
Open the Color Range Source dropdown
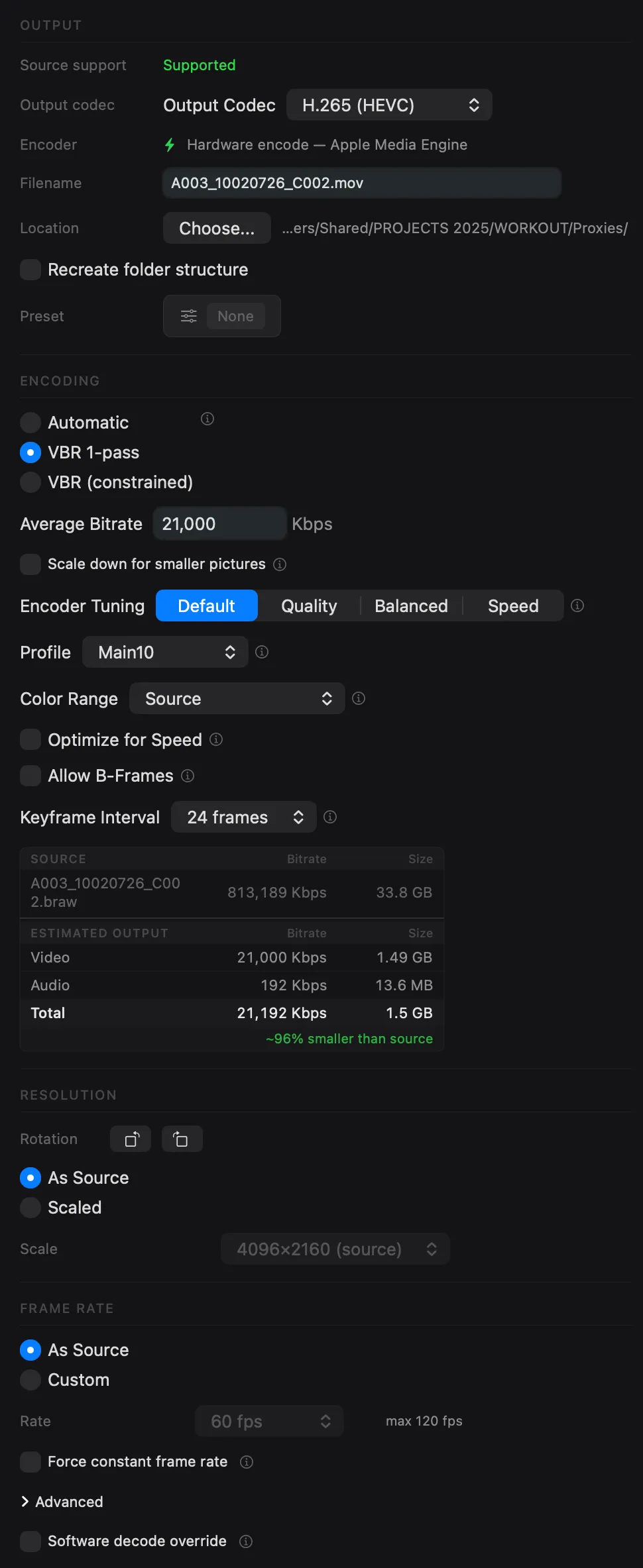coord(237,698)
